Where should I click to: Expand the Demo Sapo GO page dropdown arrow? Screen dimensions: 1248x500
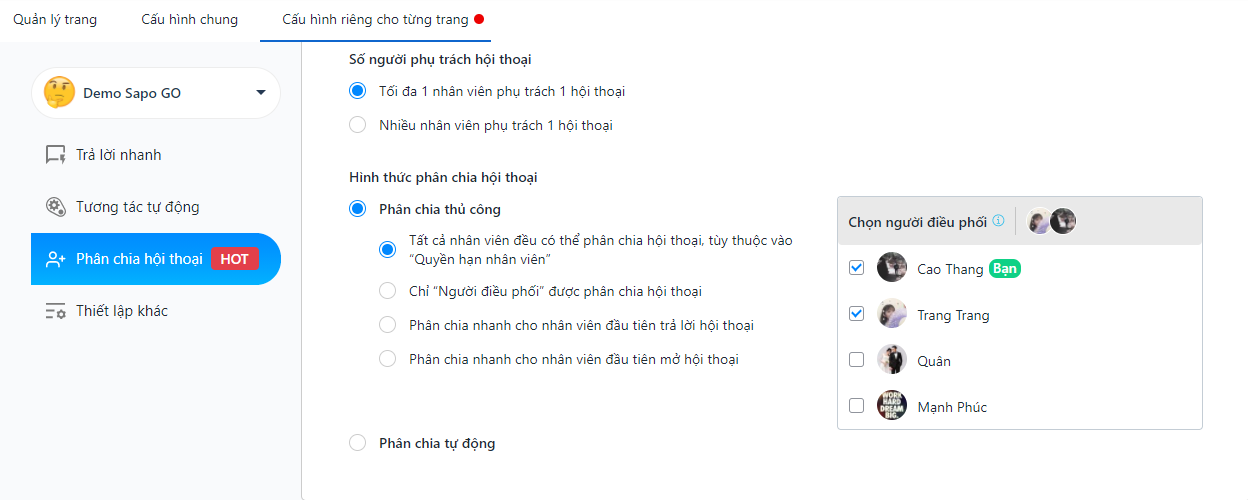click(261, 93)
